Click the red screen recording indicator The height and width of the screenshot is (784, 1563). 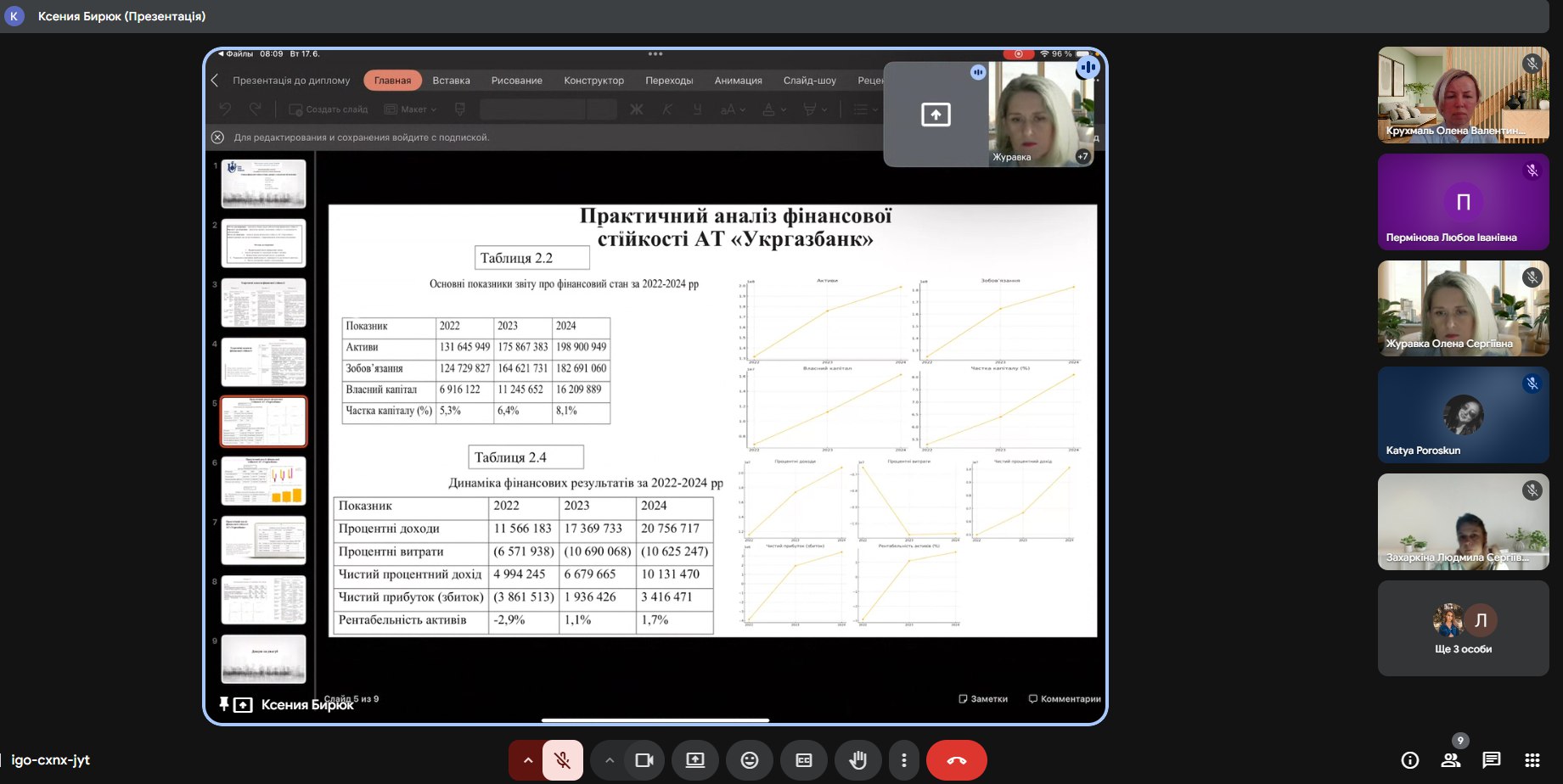pos(1018,53)
